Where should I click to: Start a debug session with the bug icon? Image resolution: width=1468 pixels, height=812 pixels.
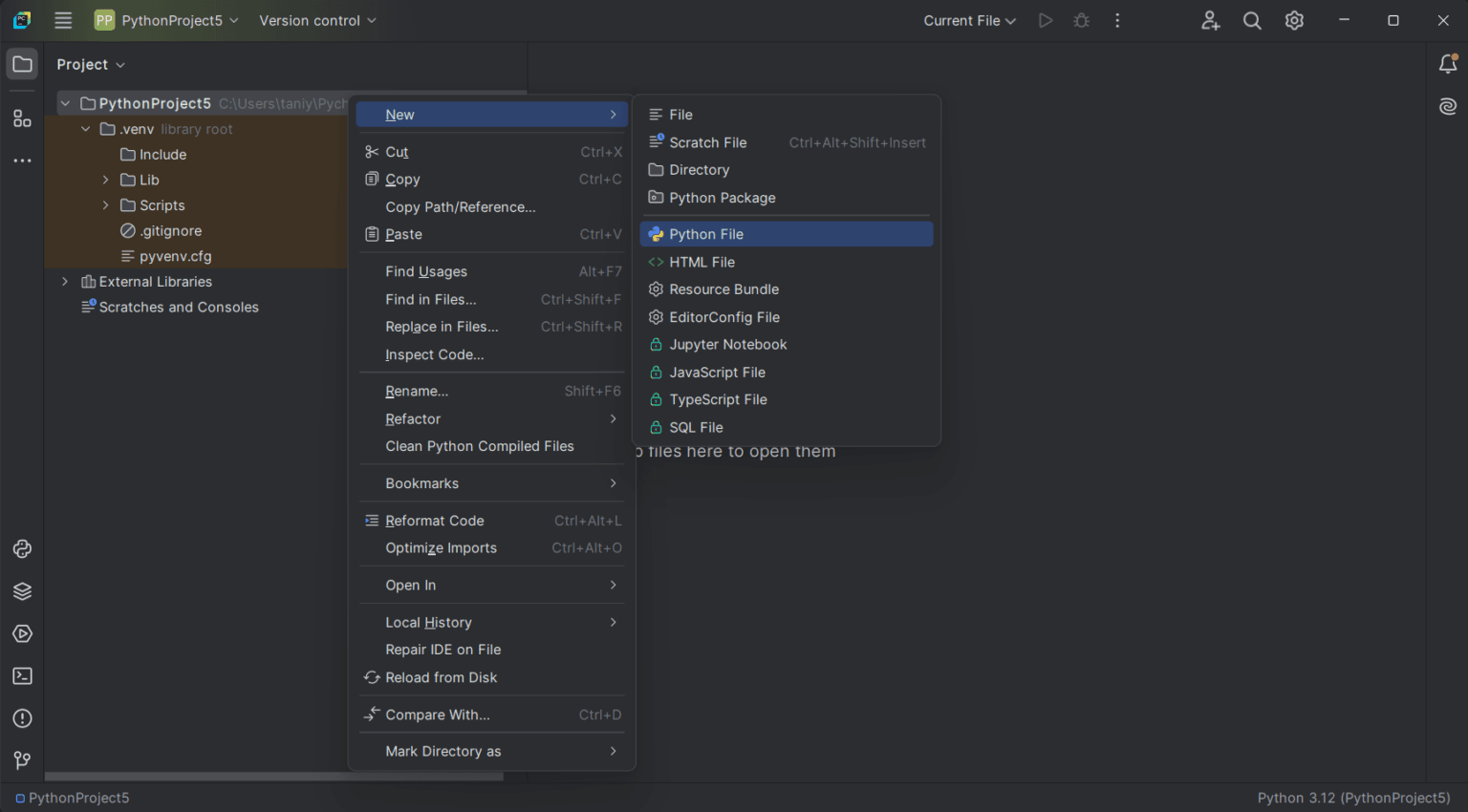[x=1081, y=19]
